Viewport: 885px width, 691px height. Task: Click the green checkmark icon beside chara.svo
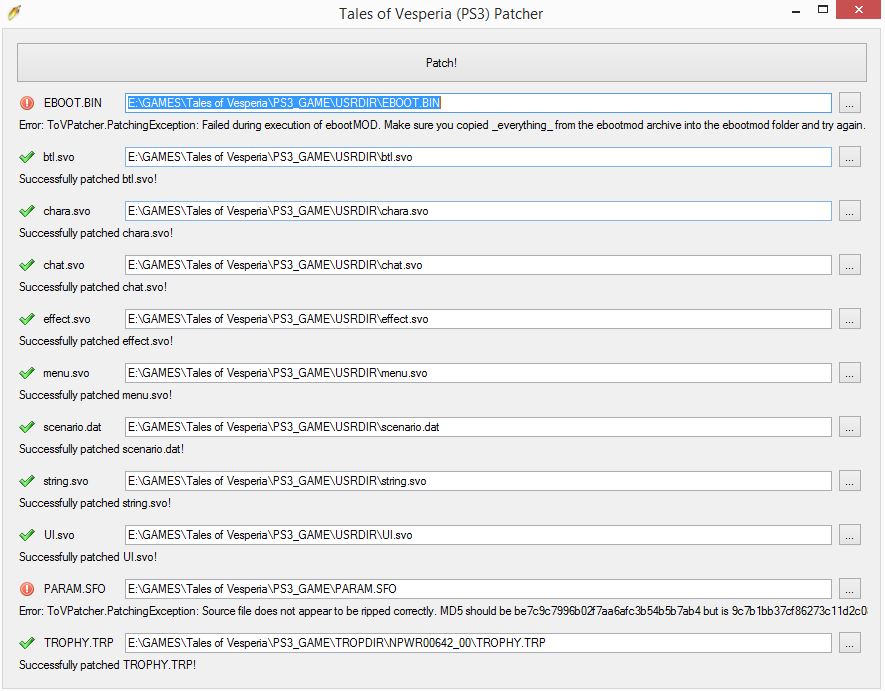27,211
